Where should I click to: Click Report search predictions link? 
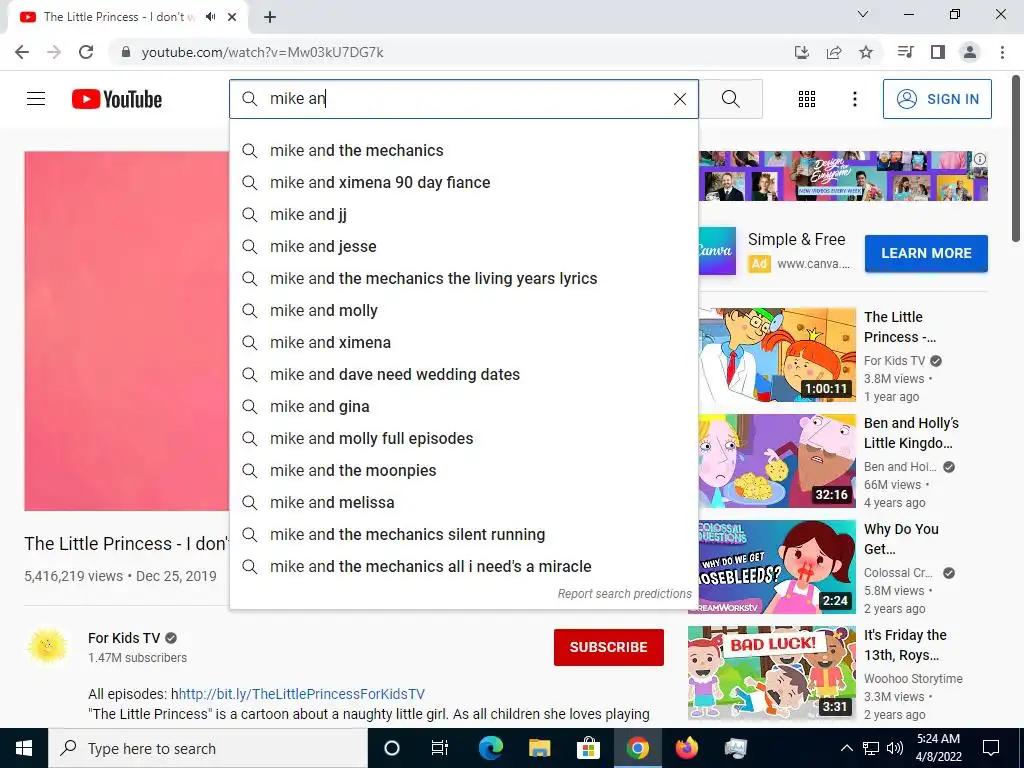pyautogui.click(x=624, y=594)
